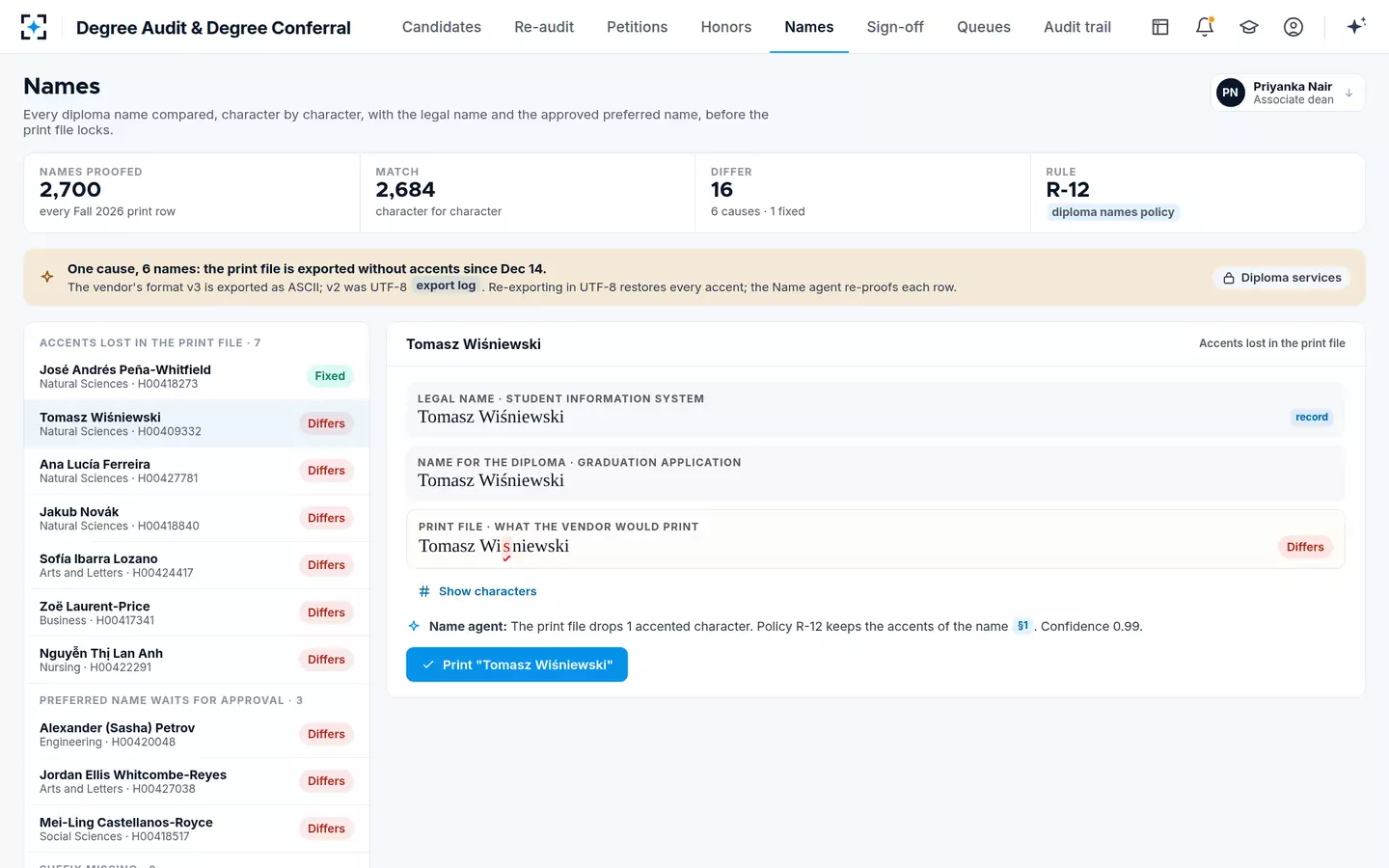Click the highlighted letter in the print file name

[506, 546]
